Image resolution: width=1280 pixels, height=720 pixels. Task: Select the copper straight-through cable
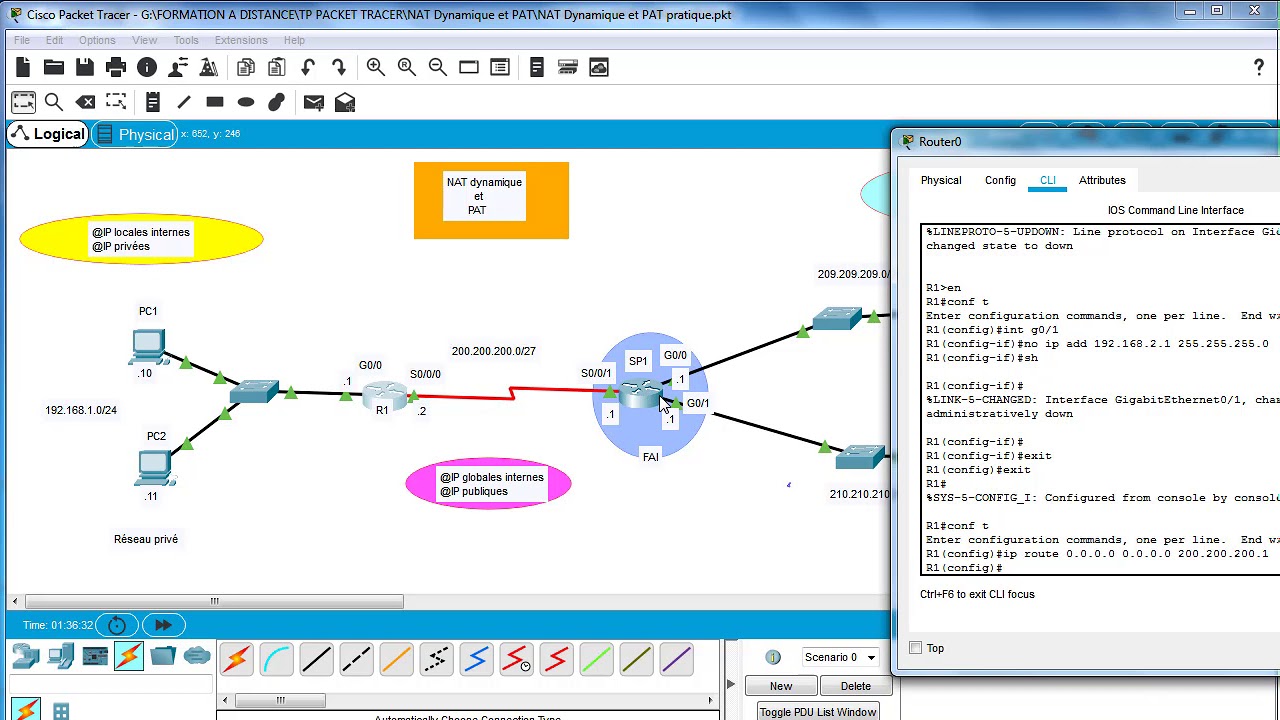click(x=317, y=659)
